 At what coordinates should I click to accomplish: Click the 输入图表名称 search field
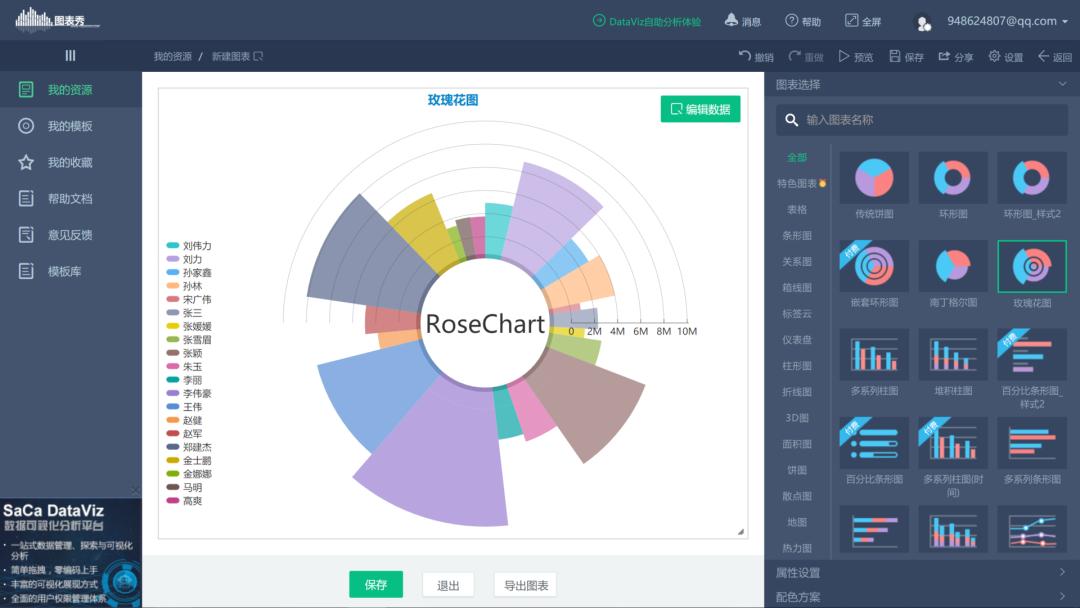click(922, 120)
